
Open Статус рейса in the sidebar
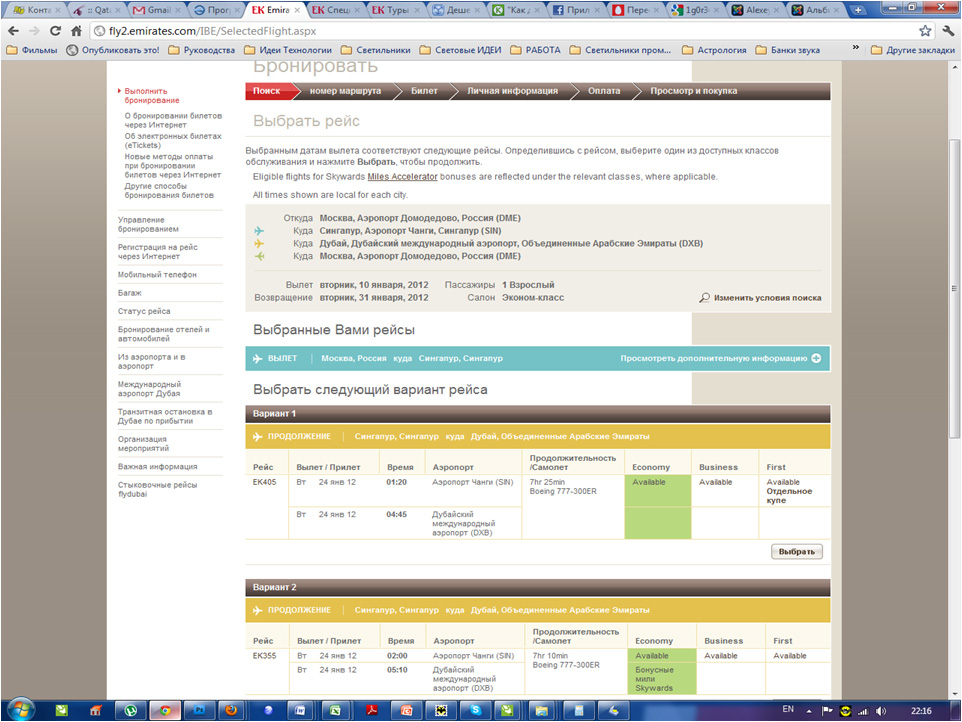click(x=144, y=311)
